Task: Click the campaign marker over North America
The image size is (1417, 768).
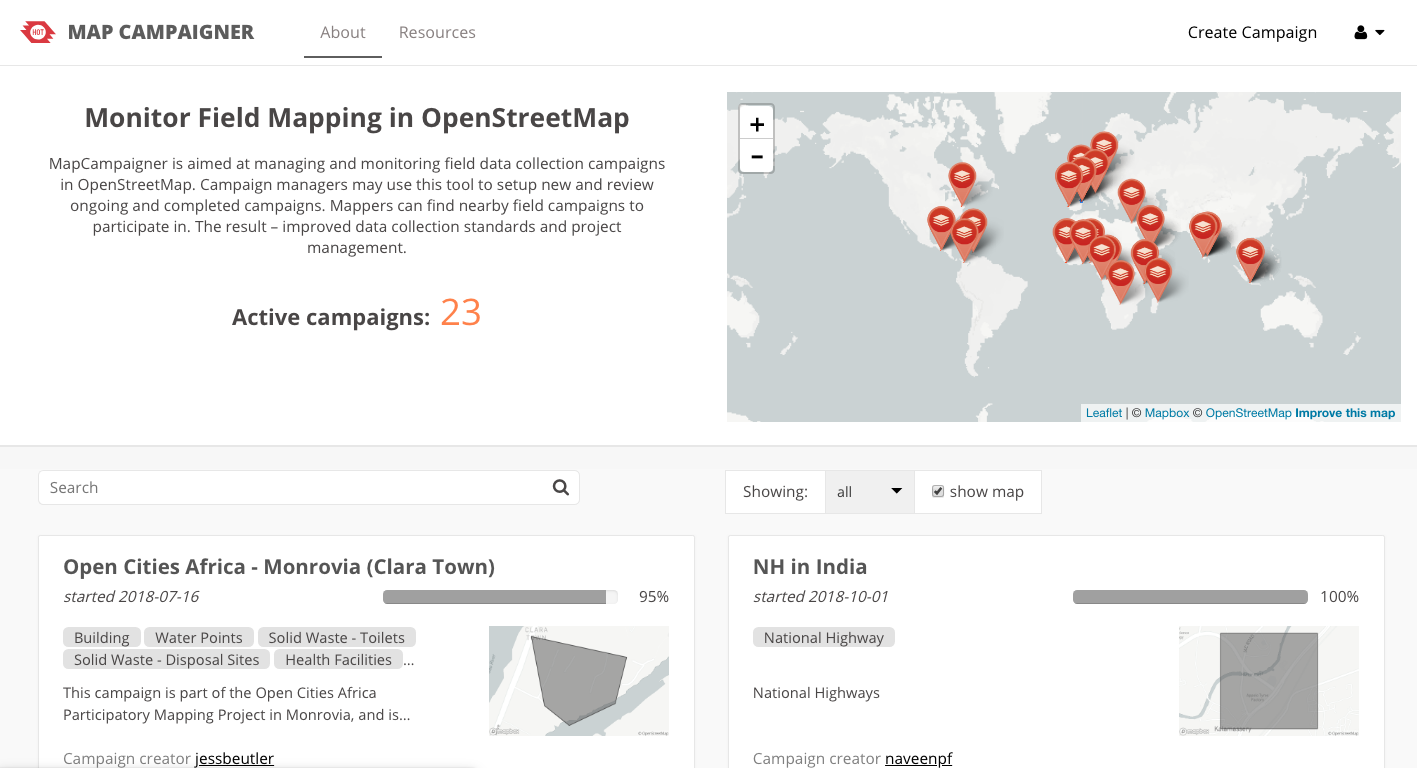Action: (961, 180)
